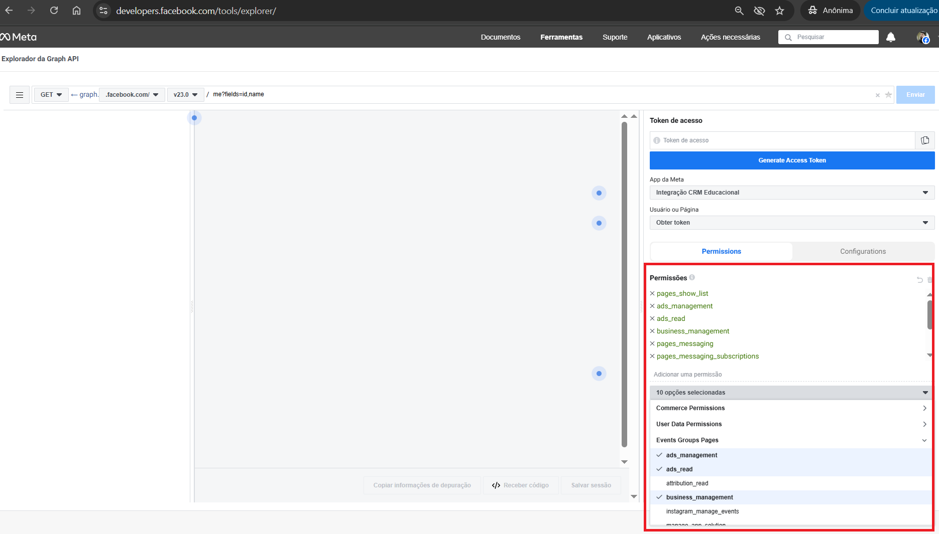Save query as favorite with the star icon
This screenshot has height=534, width=939.
pos(888,95)
